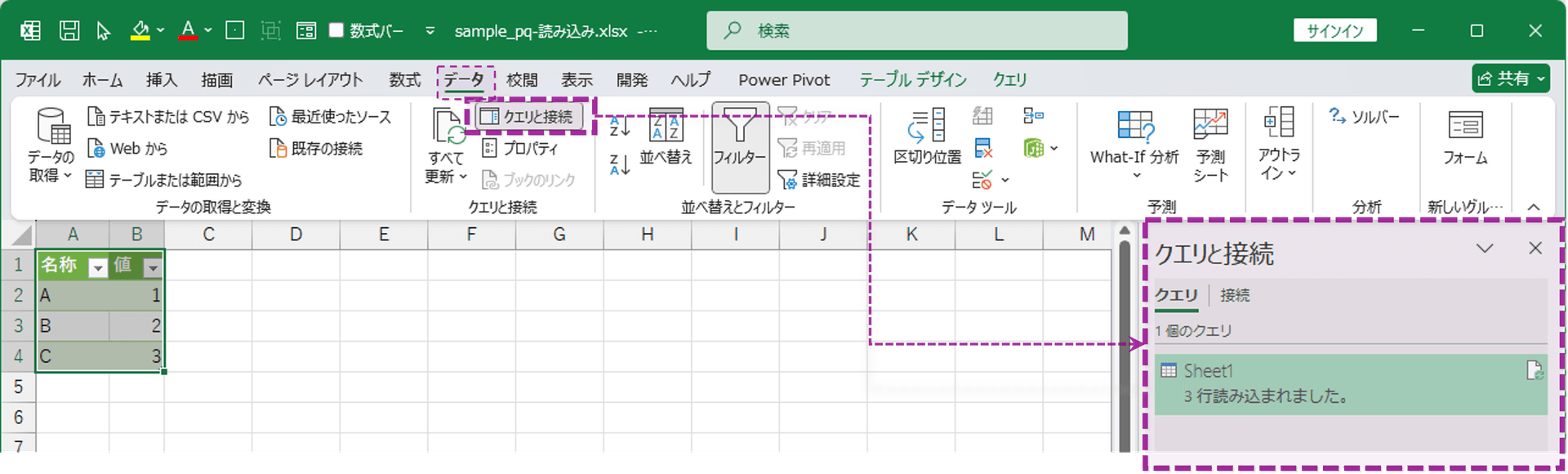Click the form layout icon in the quick toolbar
The width and height of the screenshot is (1568, 474).
(x=306, y=31)
